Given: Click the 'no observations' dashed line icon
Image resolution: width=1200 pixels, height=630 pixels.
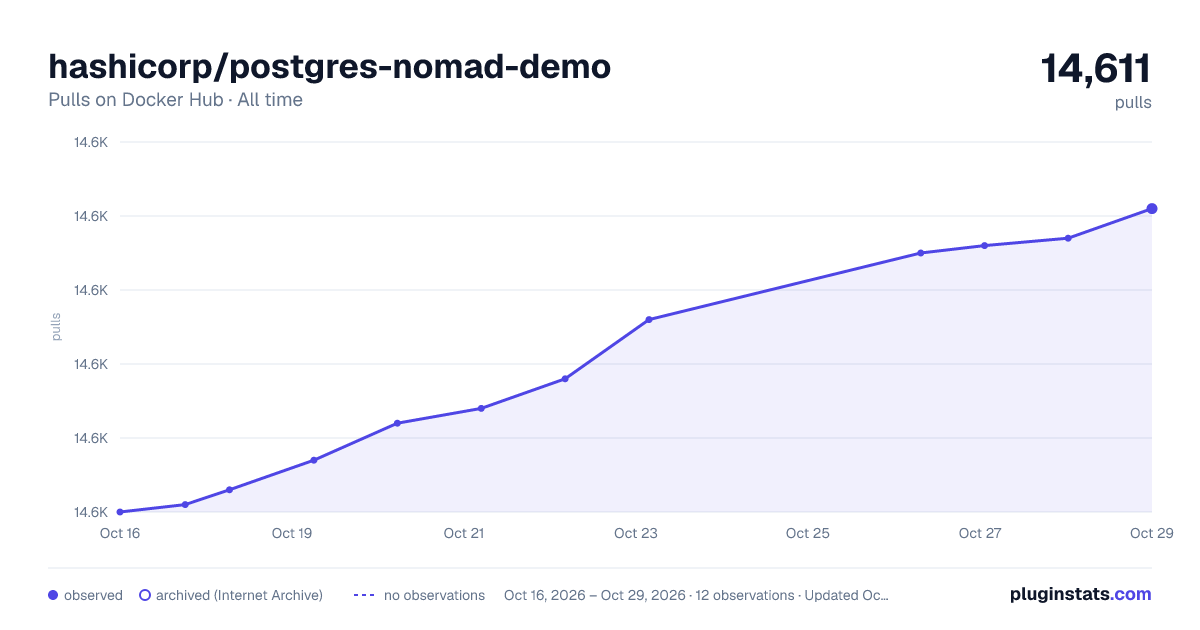Looking at the screenshot, I should pos(364,595).
